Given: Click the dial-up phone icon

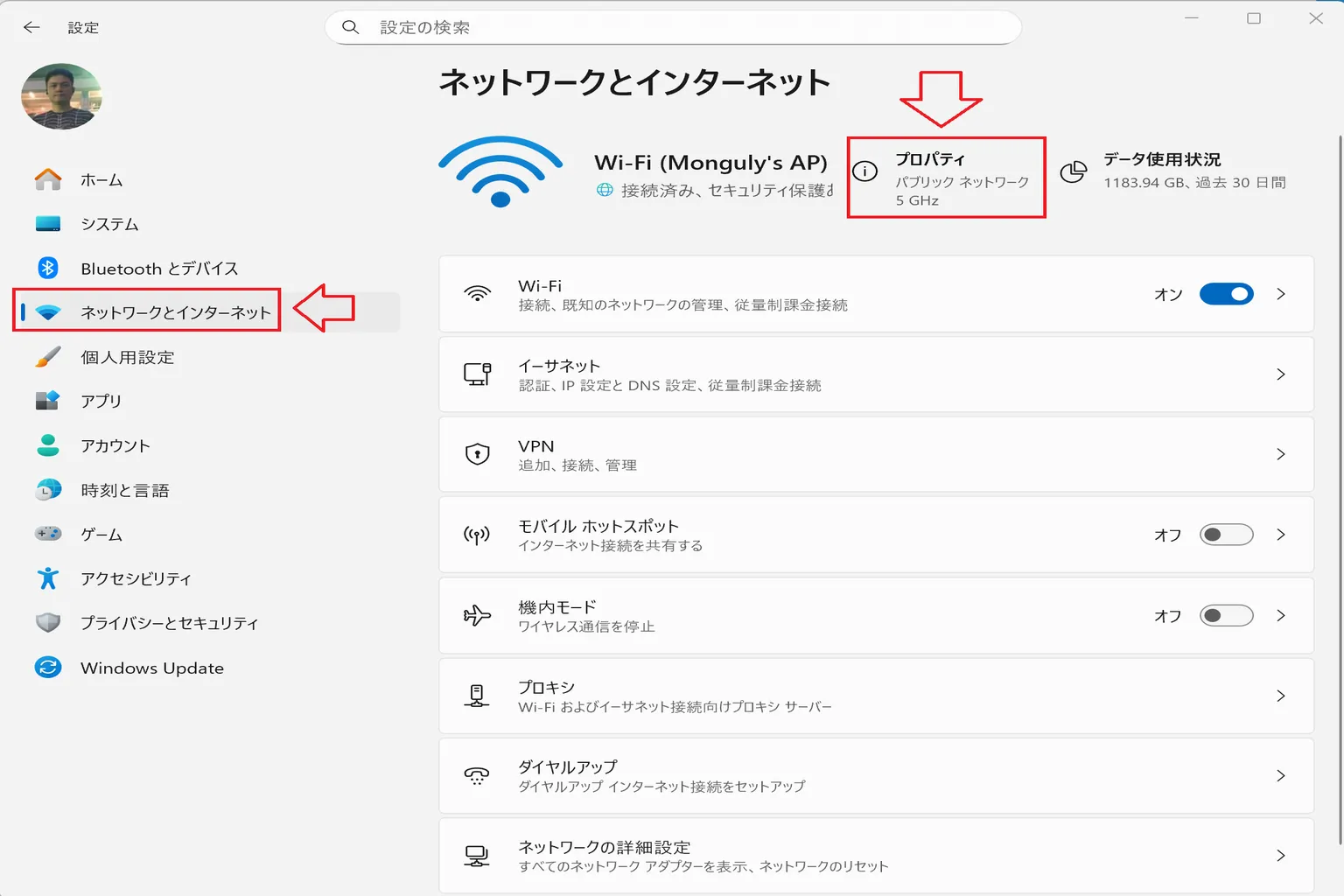Looking at the screenshot, I should pos(478,776).
